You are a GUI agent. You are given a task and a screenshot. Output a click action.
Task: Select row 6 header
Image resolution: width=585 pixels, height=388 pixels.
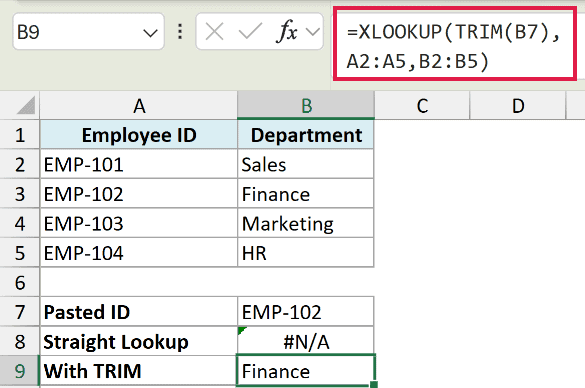[x=20, y=282]
